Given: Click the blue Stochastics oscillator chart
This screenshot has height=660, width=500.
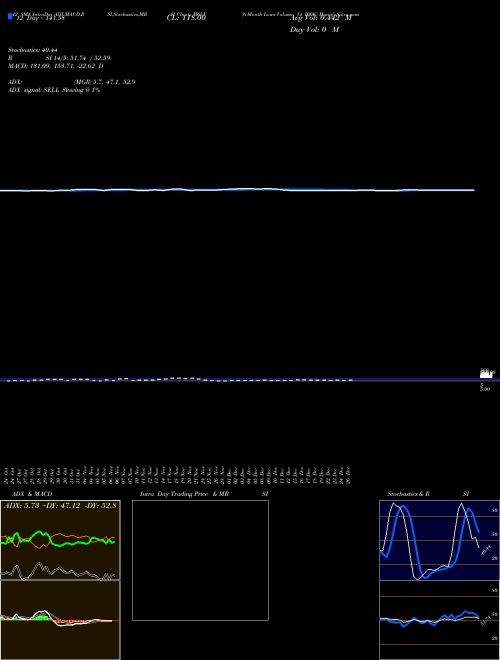Looking at the screenshot, I should (x=439, y=540).
